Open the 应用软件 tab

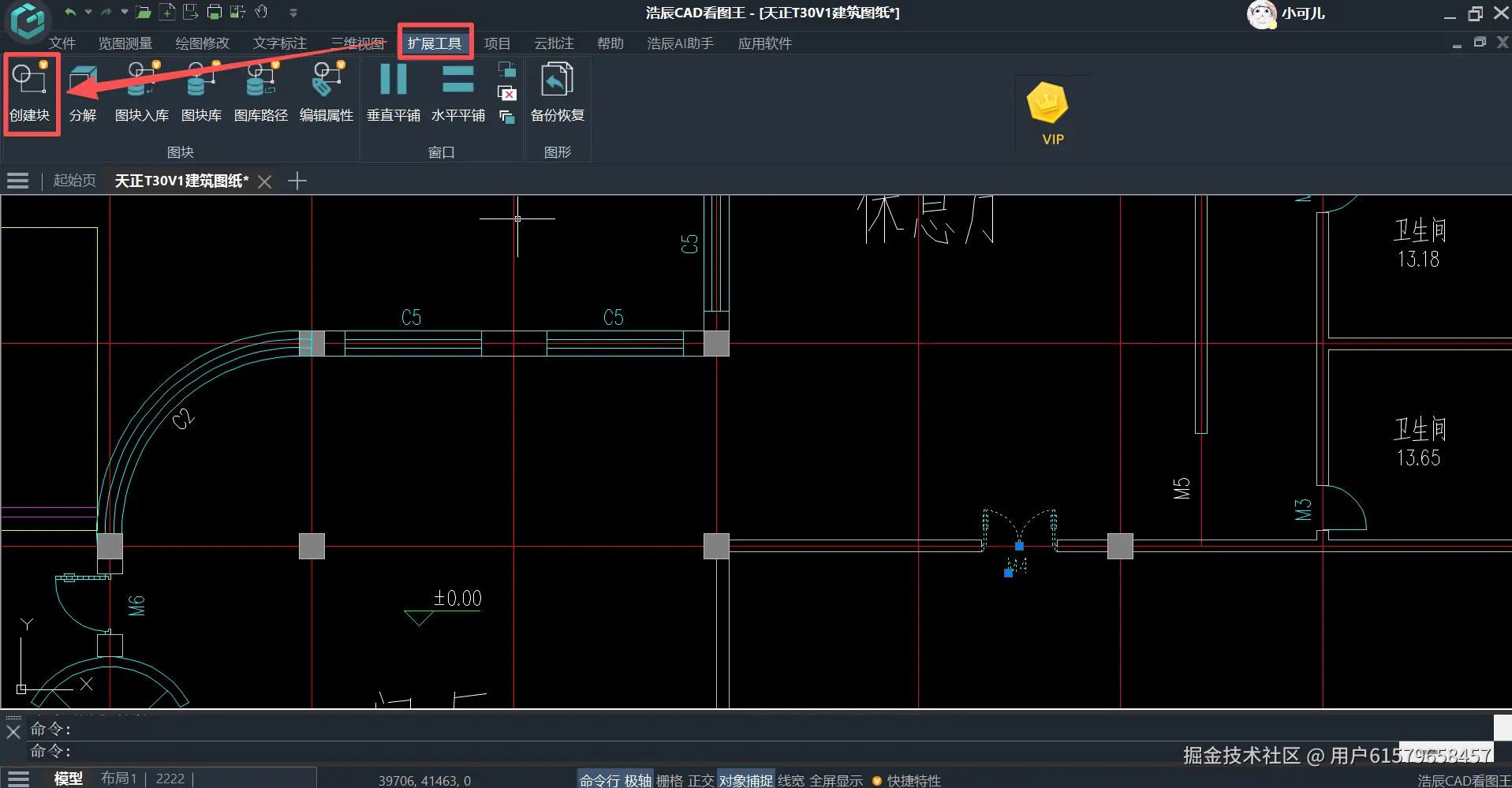tap(764, 43)
